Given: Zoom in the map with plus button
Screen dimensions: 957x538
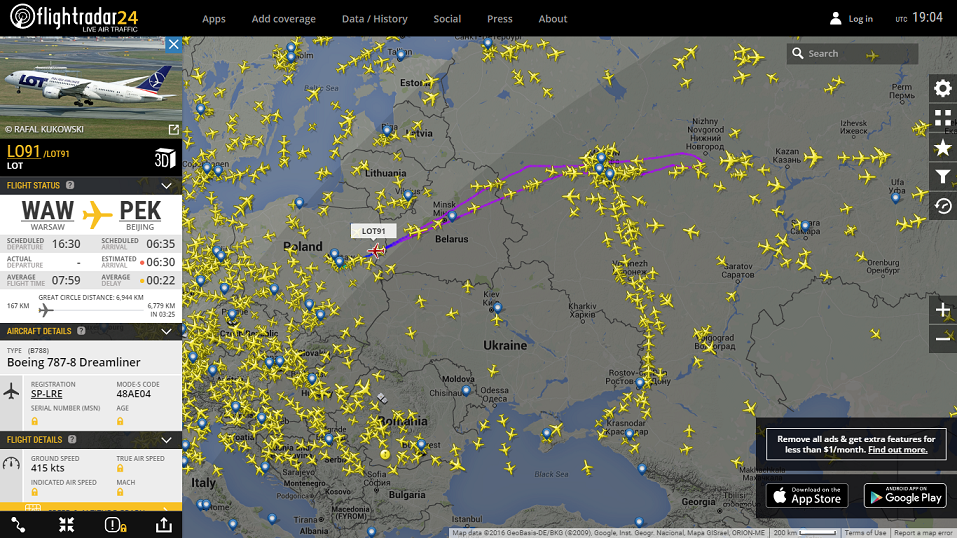Looking at the screenshot, I should point(942,310).
